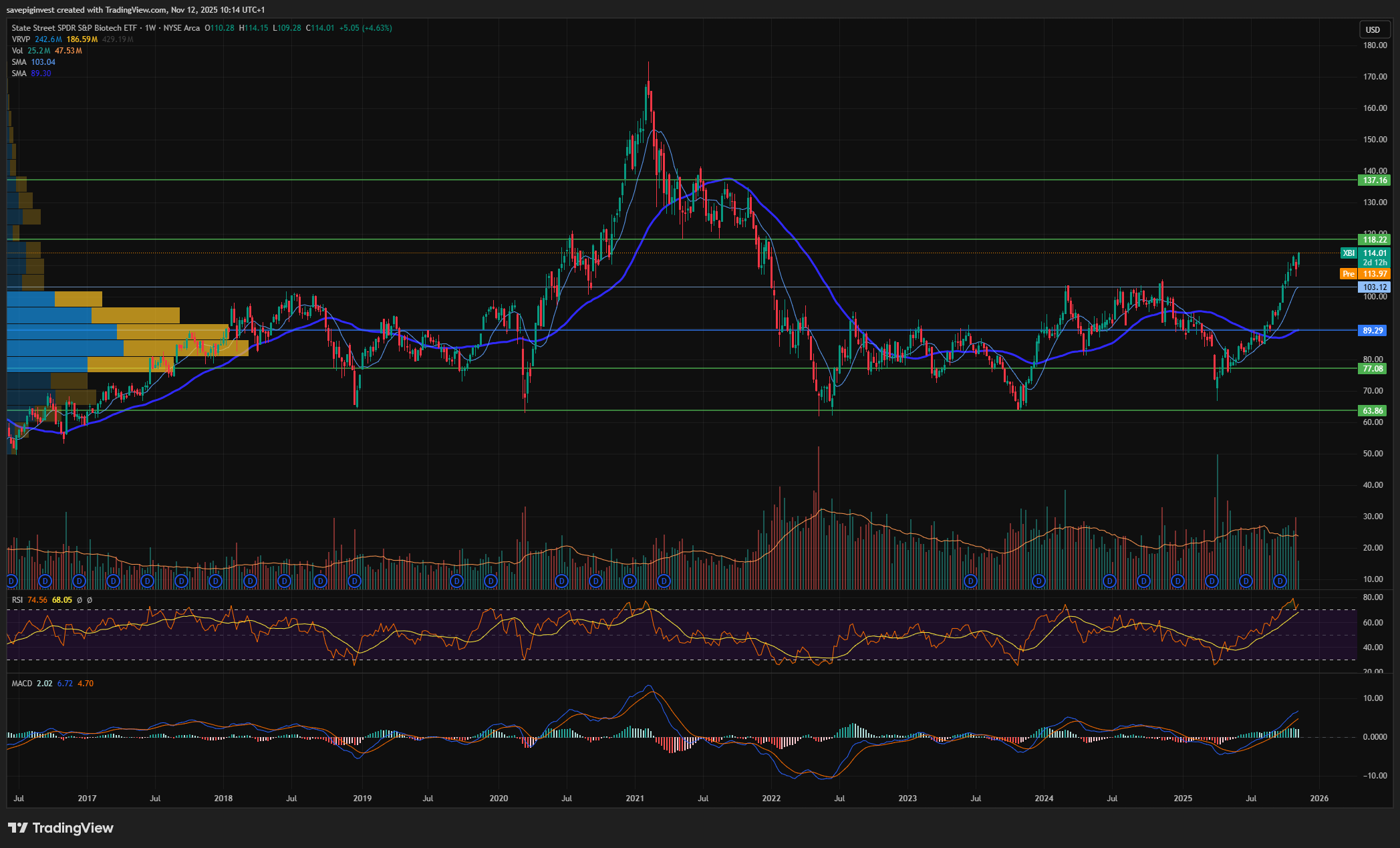This screenshot has width=1400, height=848.
Task: Click the TradingView logo at bottom left
Action: 61,828
